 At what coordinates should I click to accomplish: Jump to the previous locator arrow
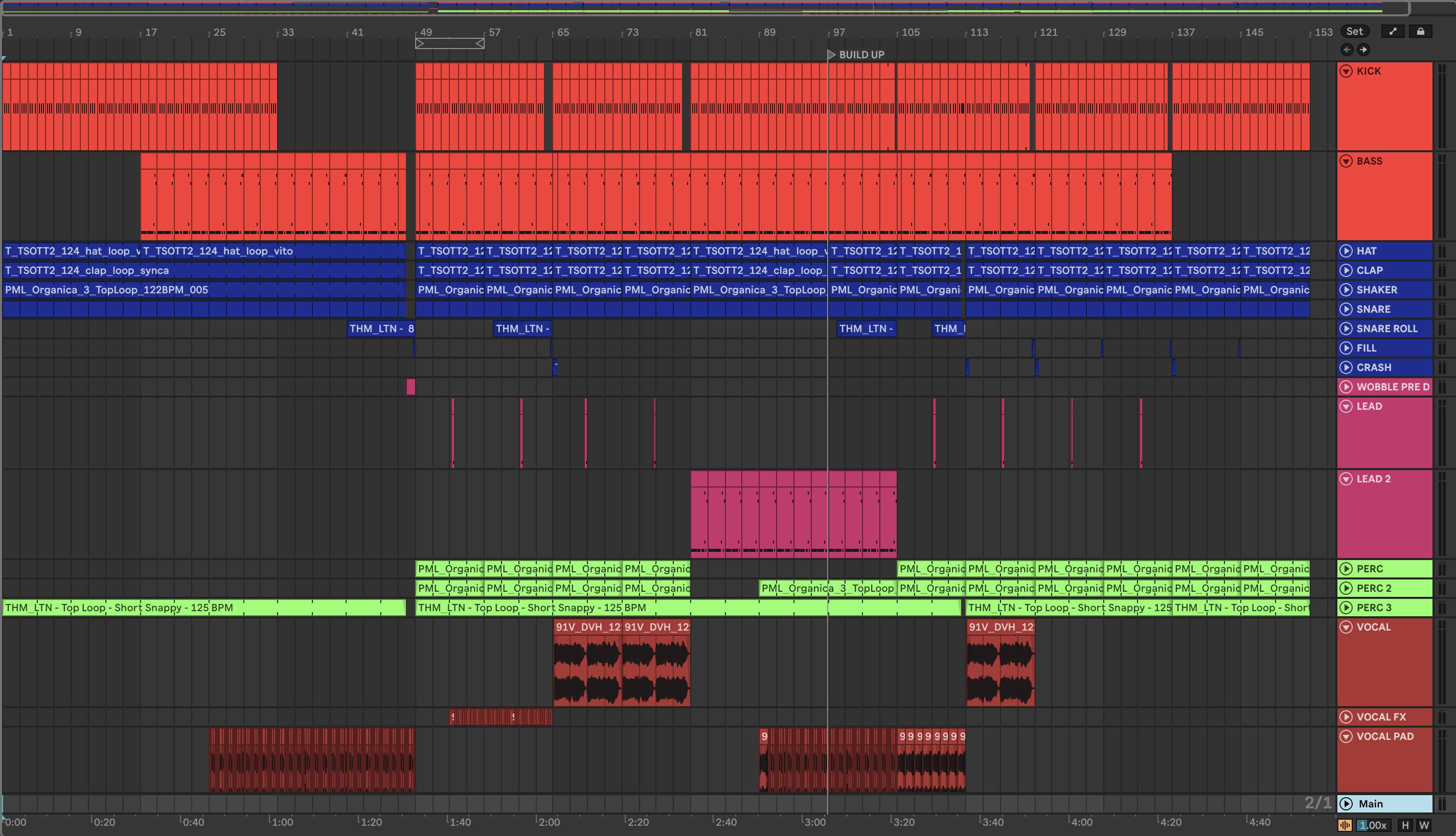pos(1347,50)
